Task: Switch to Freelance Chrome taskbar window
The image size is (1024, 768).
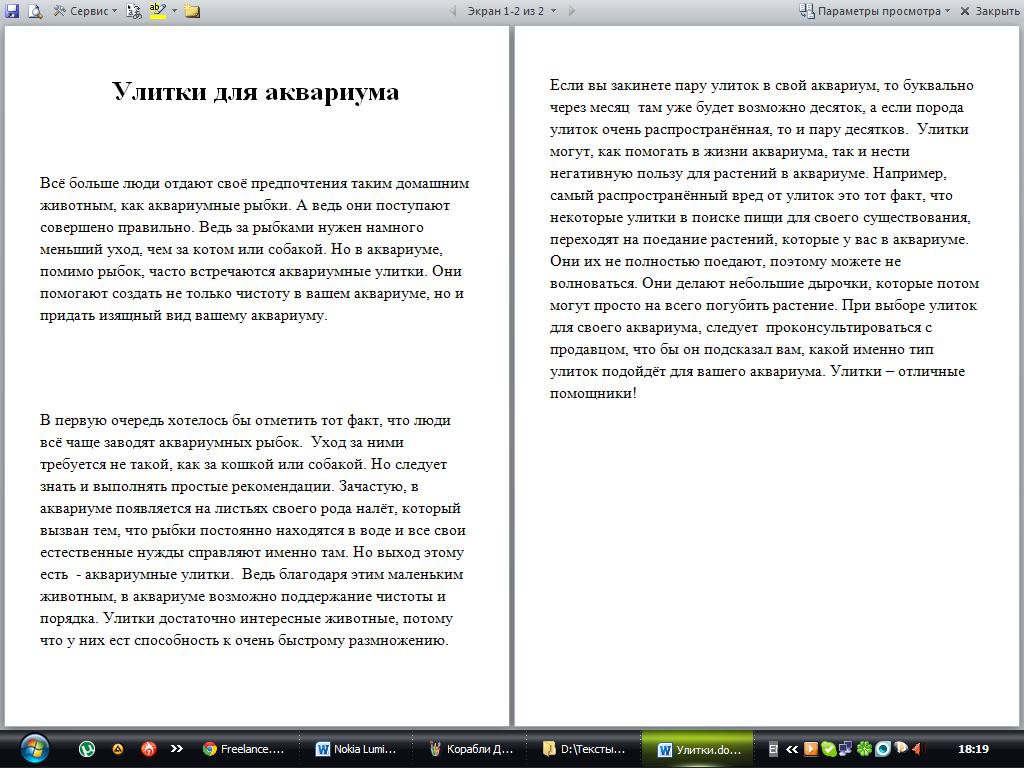Action: [244, 749]
